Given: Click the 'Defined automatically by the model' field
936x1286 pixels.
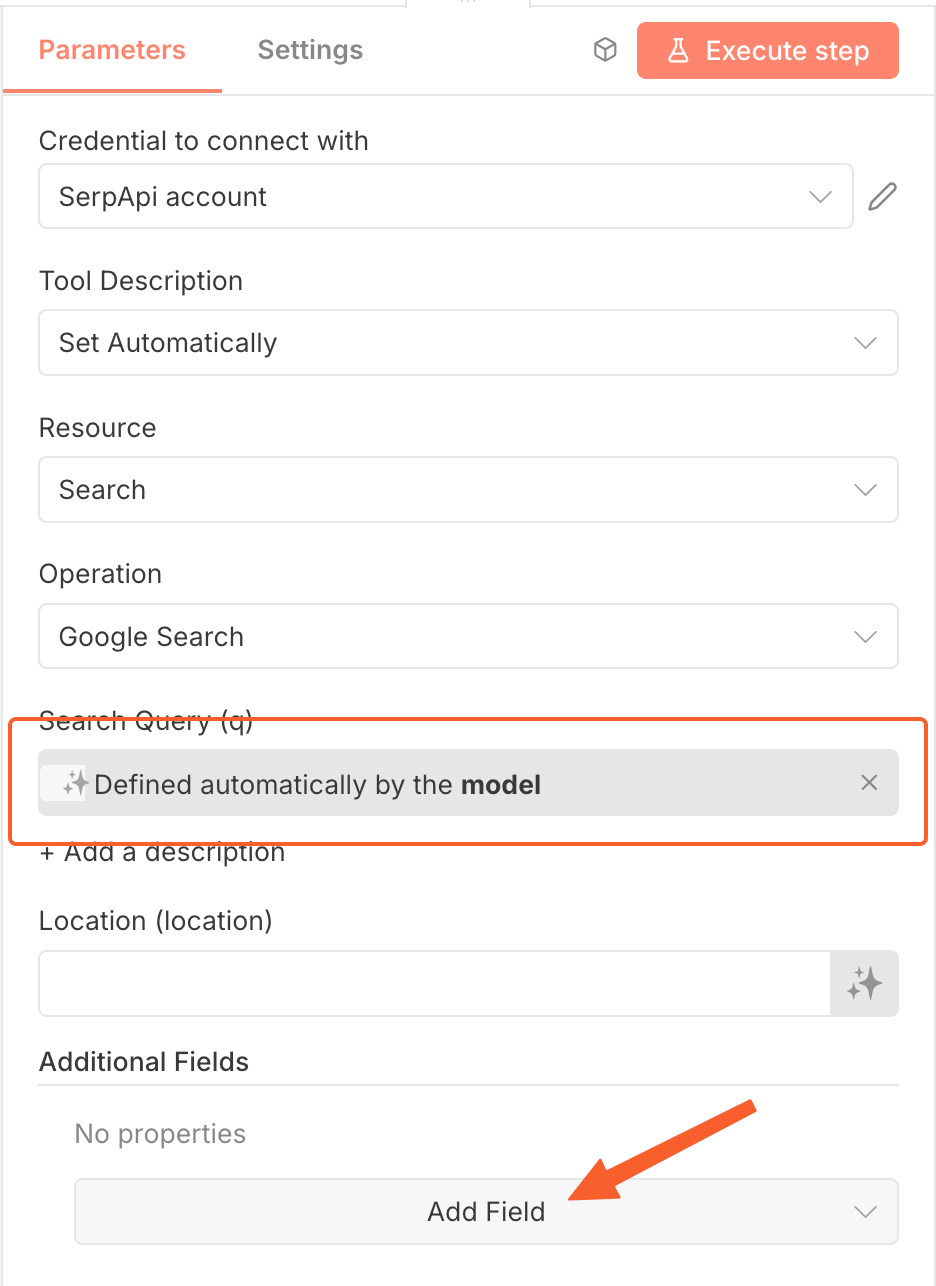Looking at the screenshot, I should [318, 784].
